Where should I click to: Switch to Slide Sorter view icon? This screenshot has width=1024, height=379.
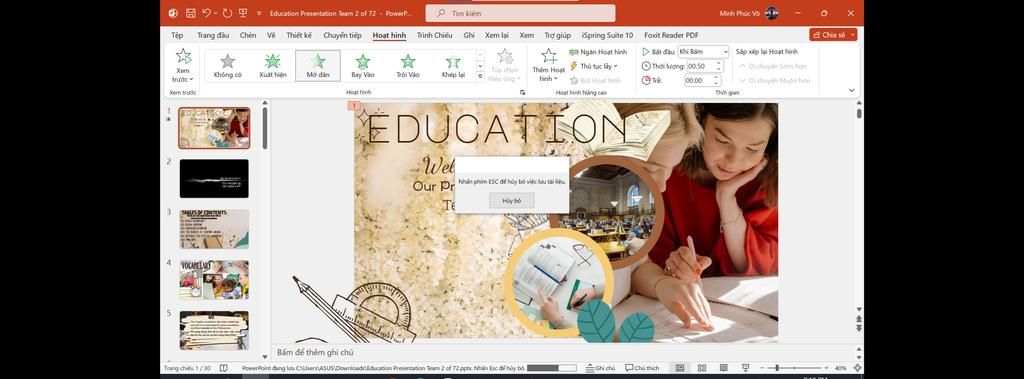pos(701,368)
